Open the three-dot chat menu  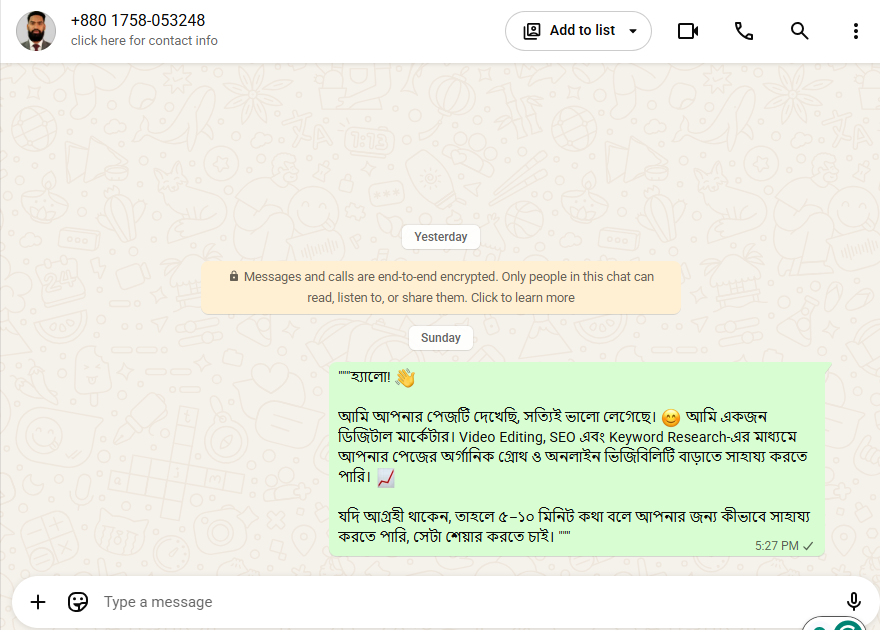click(855, 31)
